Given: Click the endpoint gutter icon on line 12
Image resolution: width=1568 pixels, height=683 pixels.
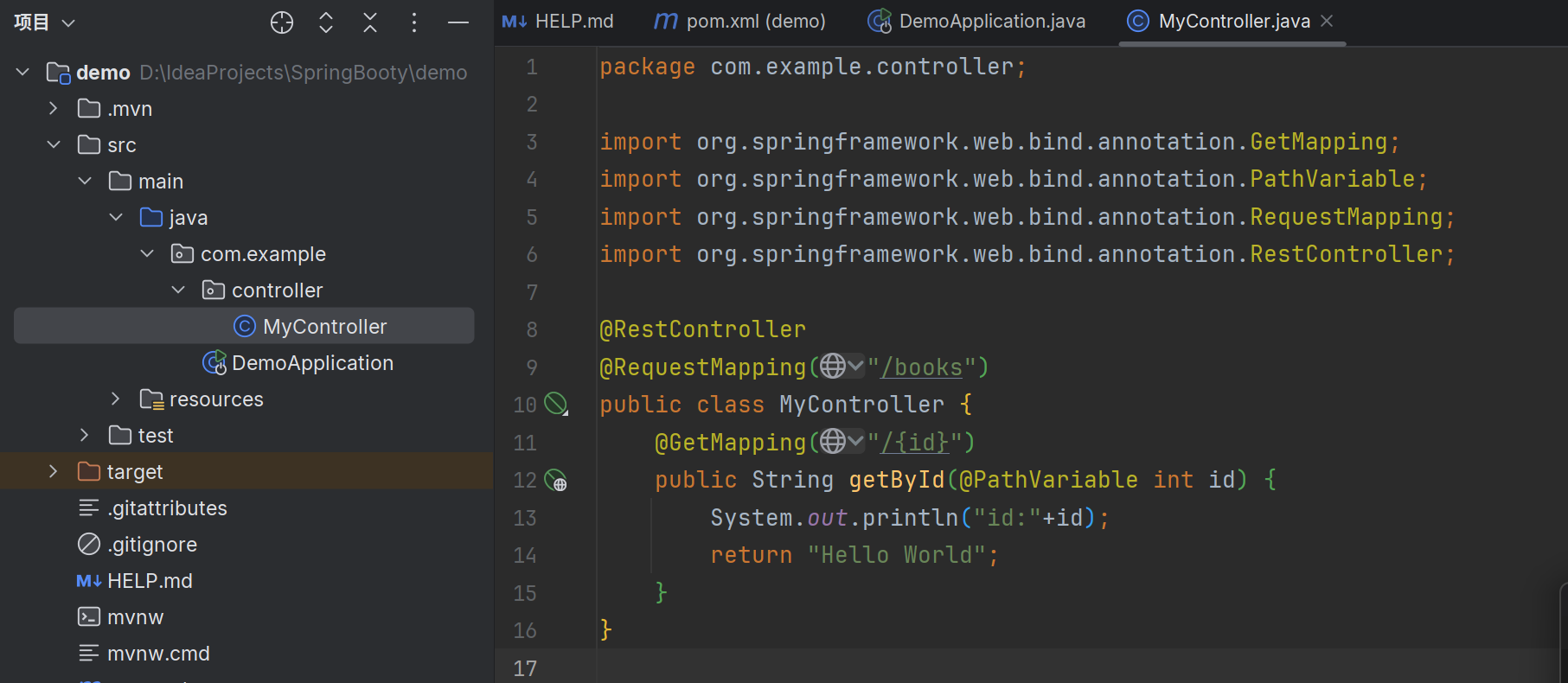Looking at the screenshot, I should (x=556, y=480).
